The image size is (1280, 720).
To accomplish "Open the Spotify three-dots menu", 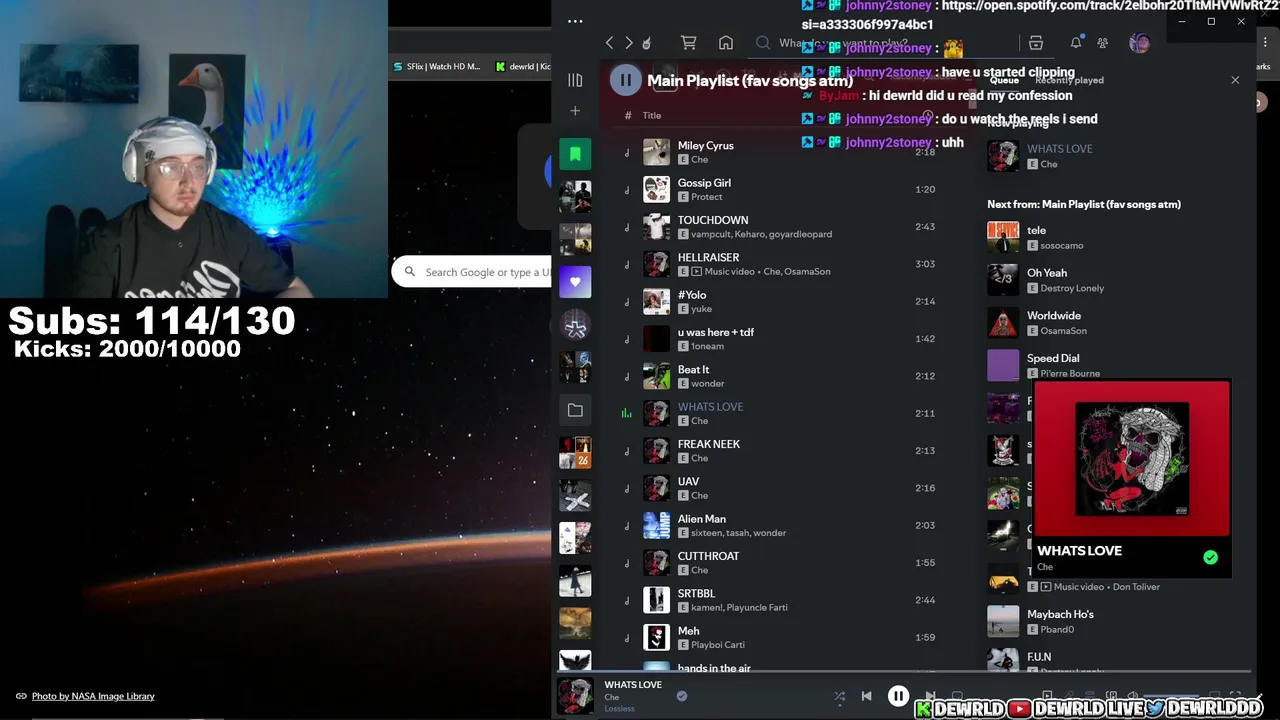I will click(575, 21).
